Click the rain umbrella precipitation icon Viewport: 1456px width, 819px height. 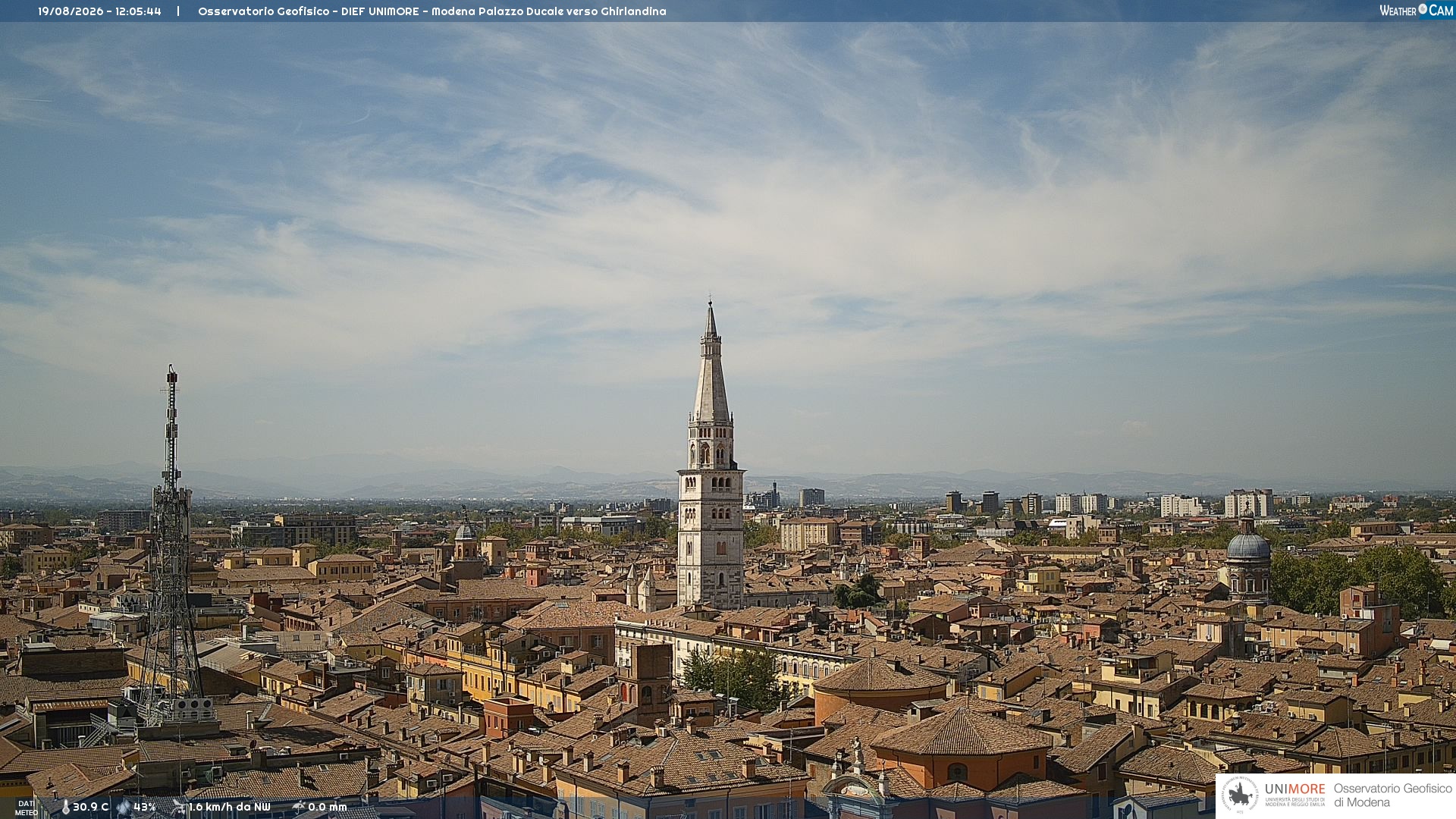pyautogui.click(x=299, y=807)
